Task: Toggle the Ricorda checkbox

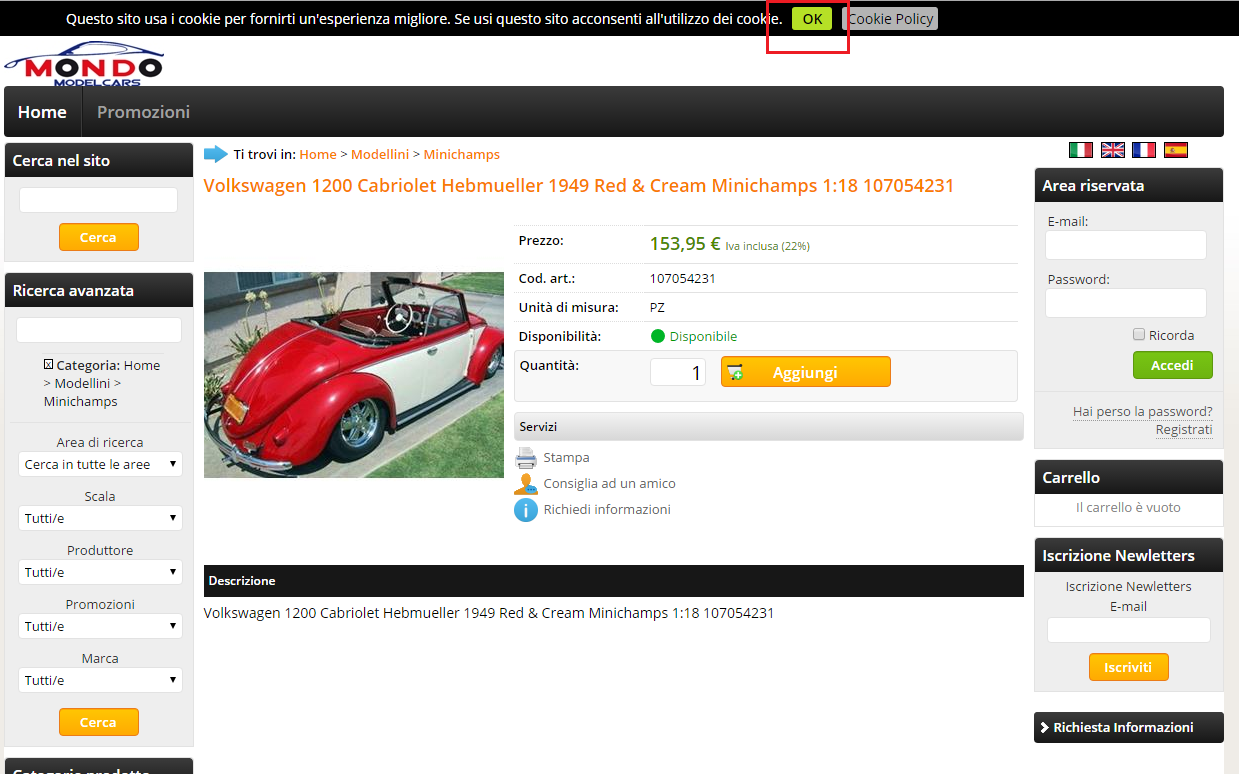Action: [1139, 335]
